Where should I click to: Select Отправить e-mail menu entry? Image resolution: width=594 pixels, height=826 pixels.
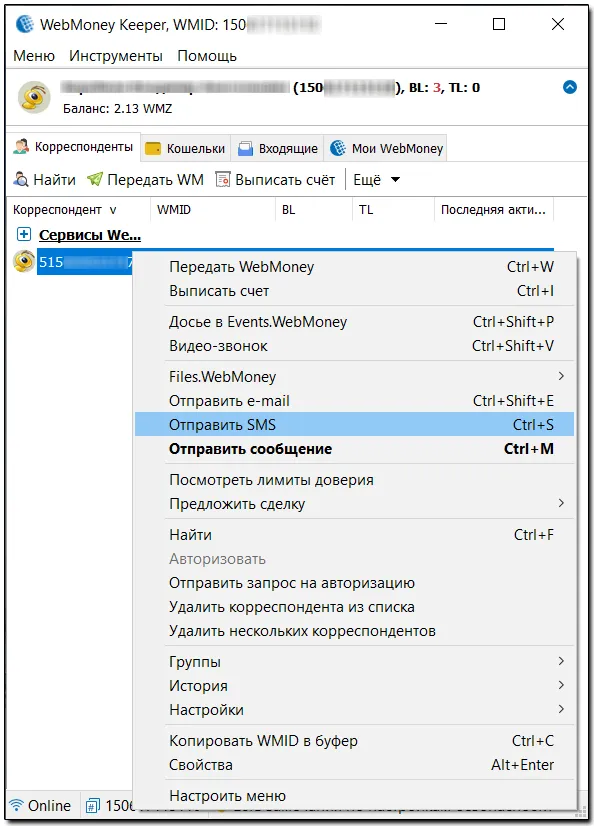click(x=354, y=400)
